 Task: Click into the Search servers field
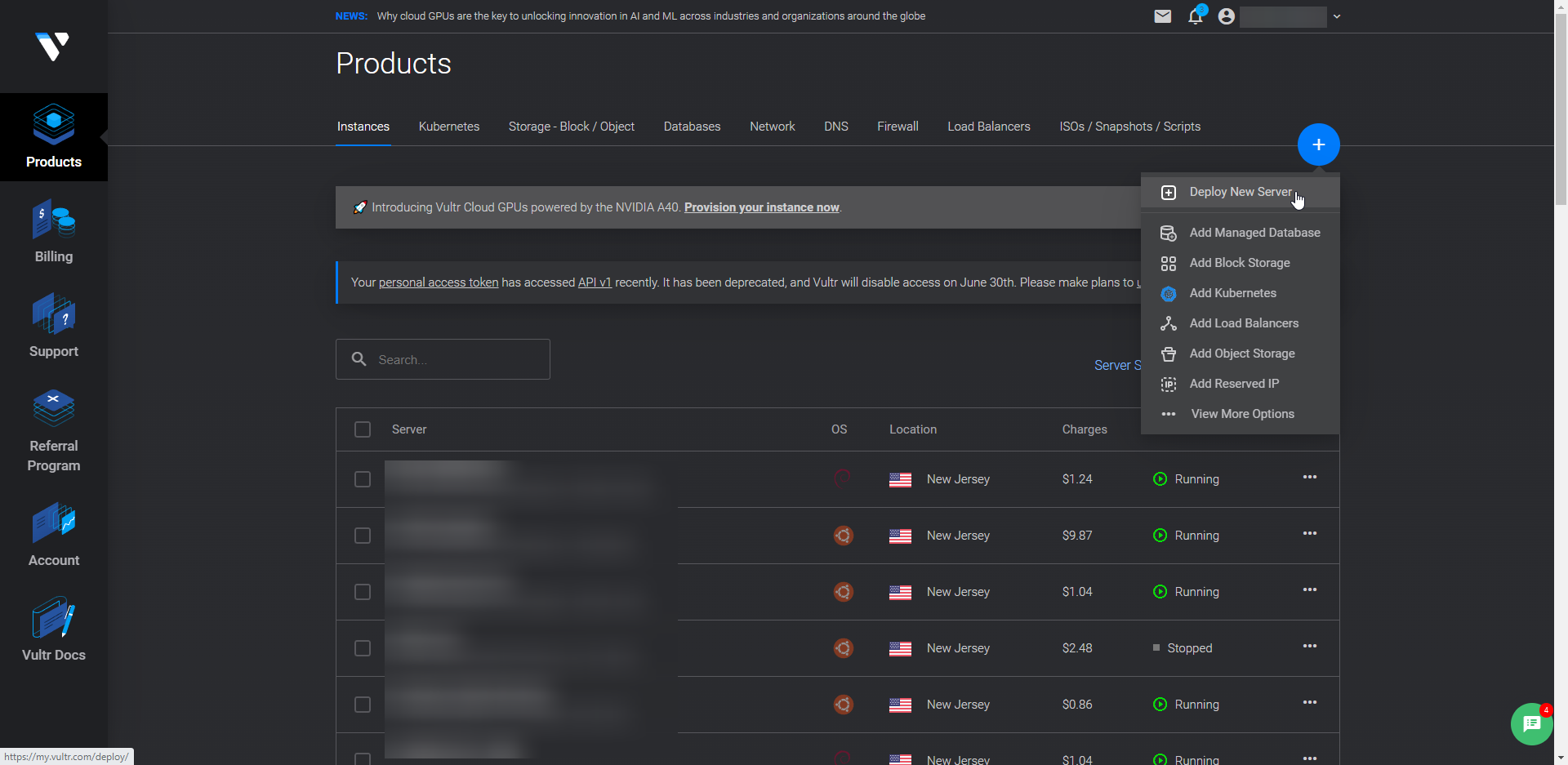pyautogui.click(x=457, y=359)
